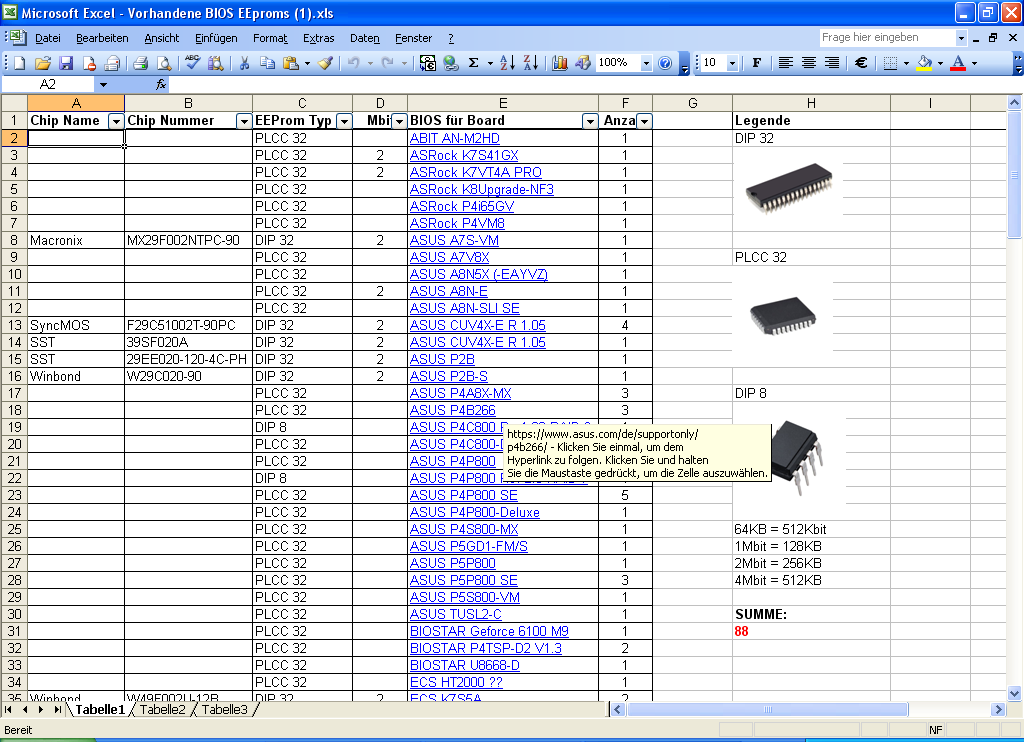Viewport: 1024px width, 742px height.
Task: Open the ASUS P4B266 hyperlink
Action: (x=453, y=410)
